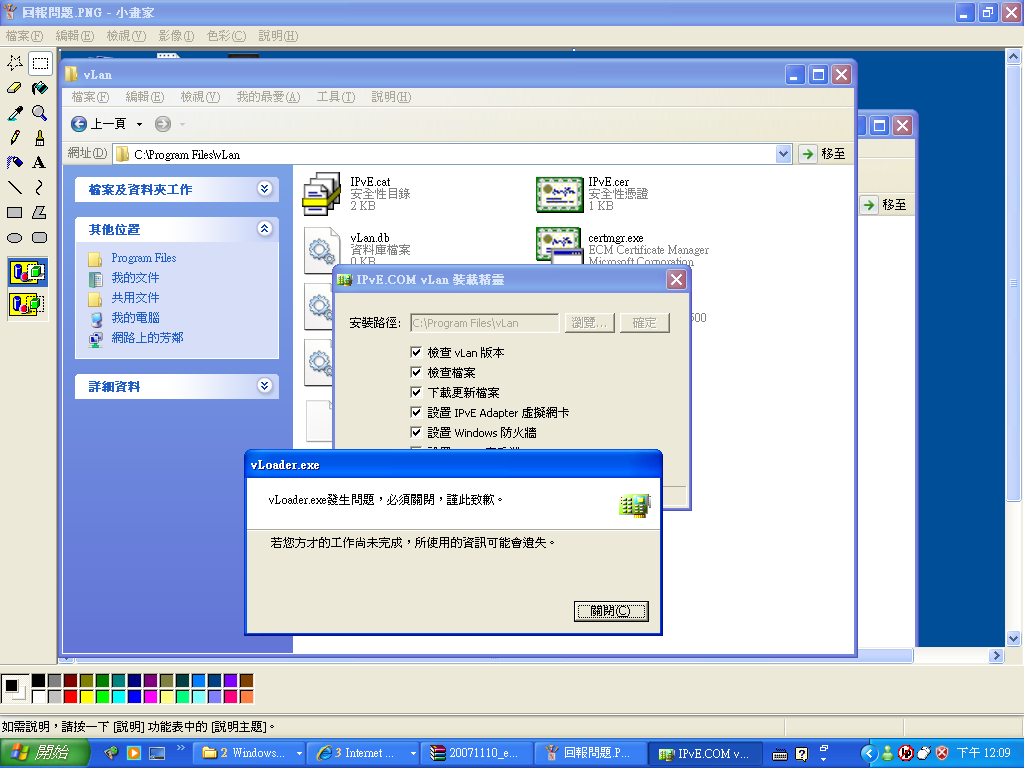
Task: Choose opaque selection mode option
Action: pyautogui.click(x=27, y=272)
